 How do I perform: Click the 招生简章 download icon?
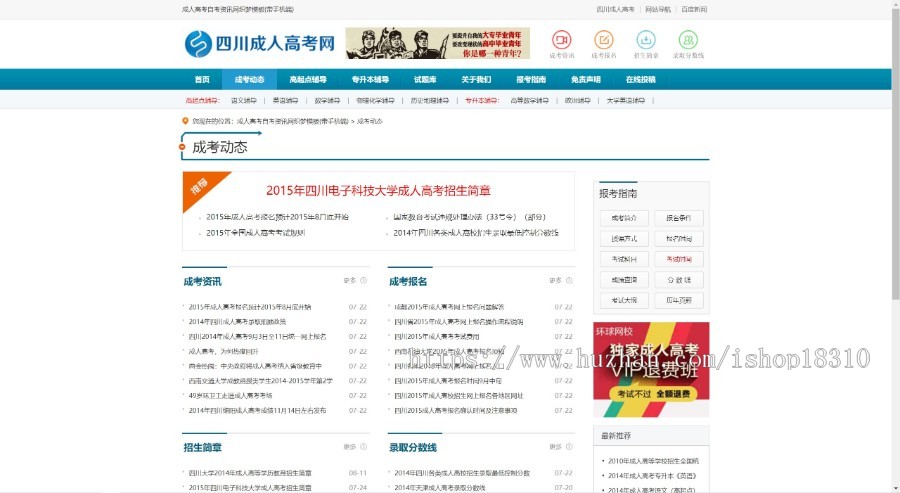[646, 40]
